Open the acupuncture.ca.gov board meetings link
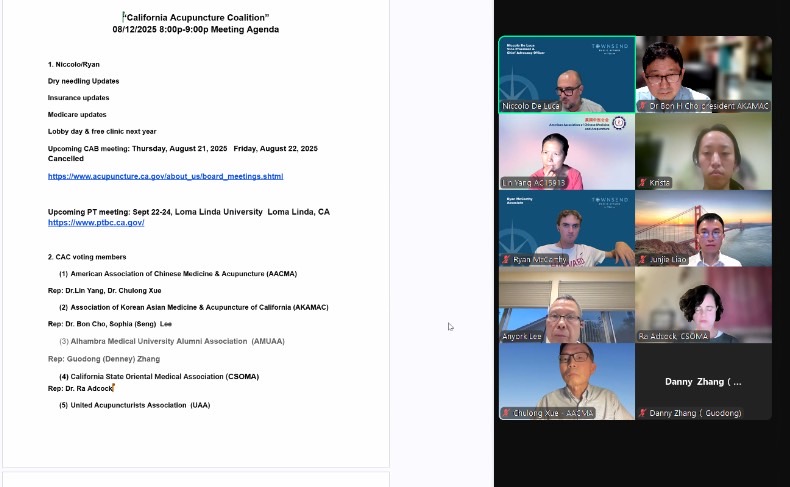790x487 pixels. click(165, 176)
